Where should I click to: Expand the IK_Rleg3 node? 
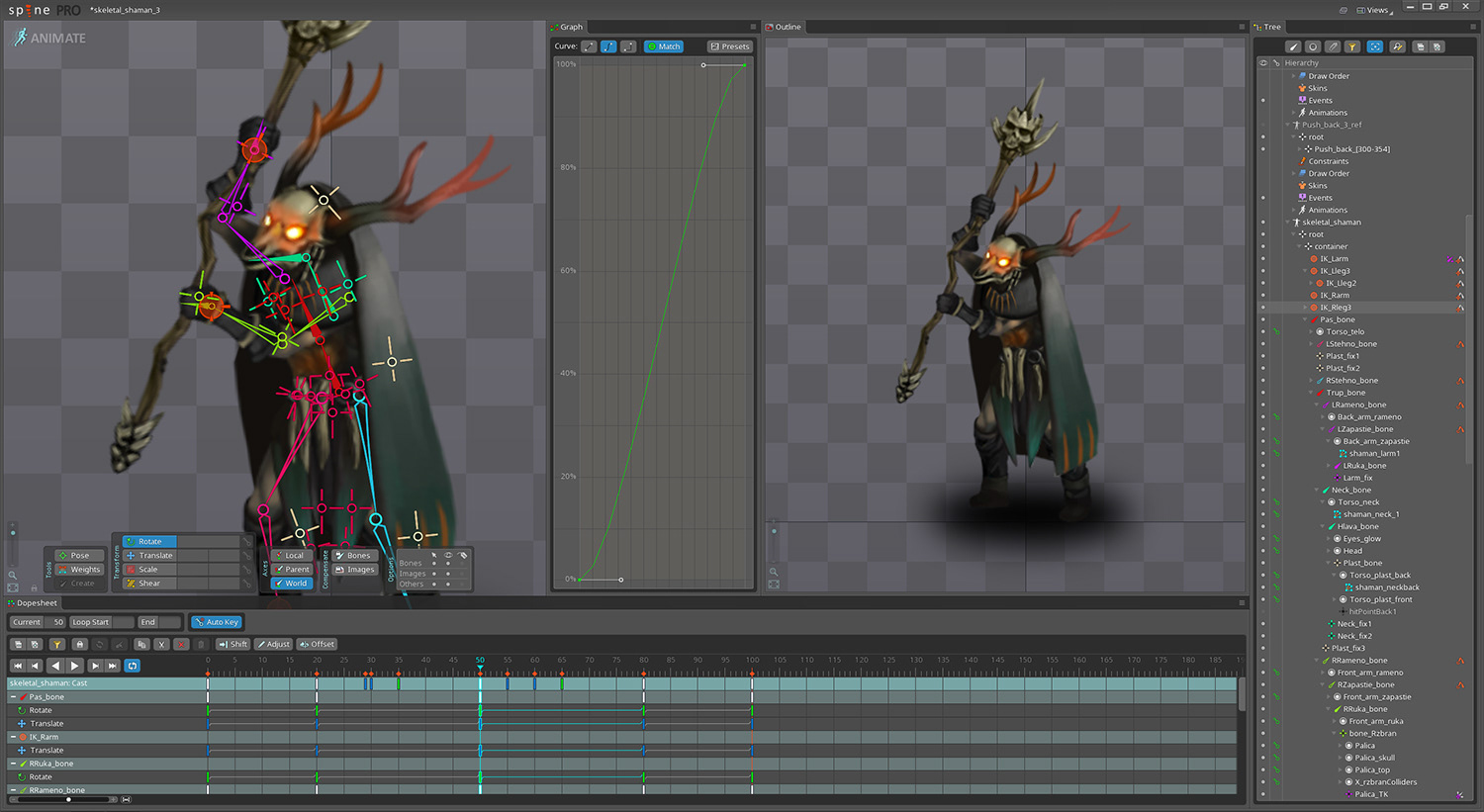coord(1305,308)
